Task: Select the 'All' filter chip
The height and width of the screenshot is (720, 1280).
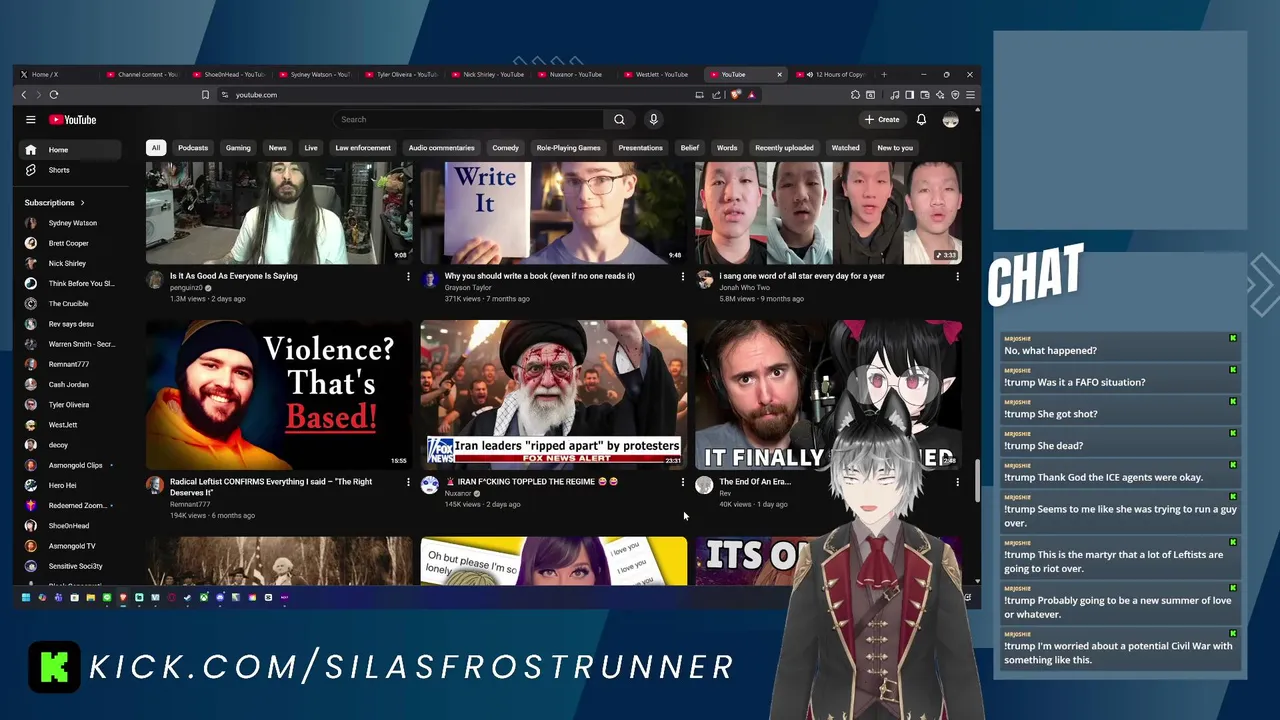Action: click(x=155, y=148)
